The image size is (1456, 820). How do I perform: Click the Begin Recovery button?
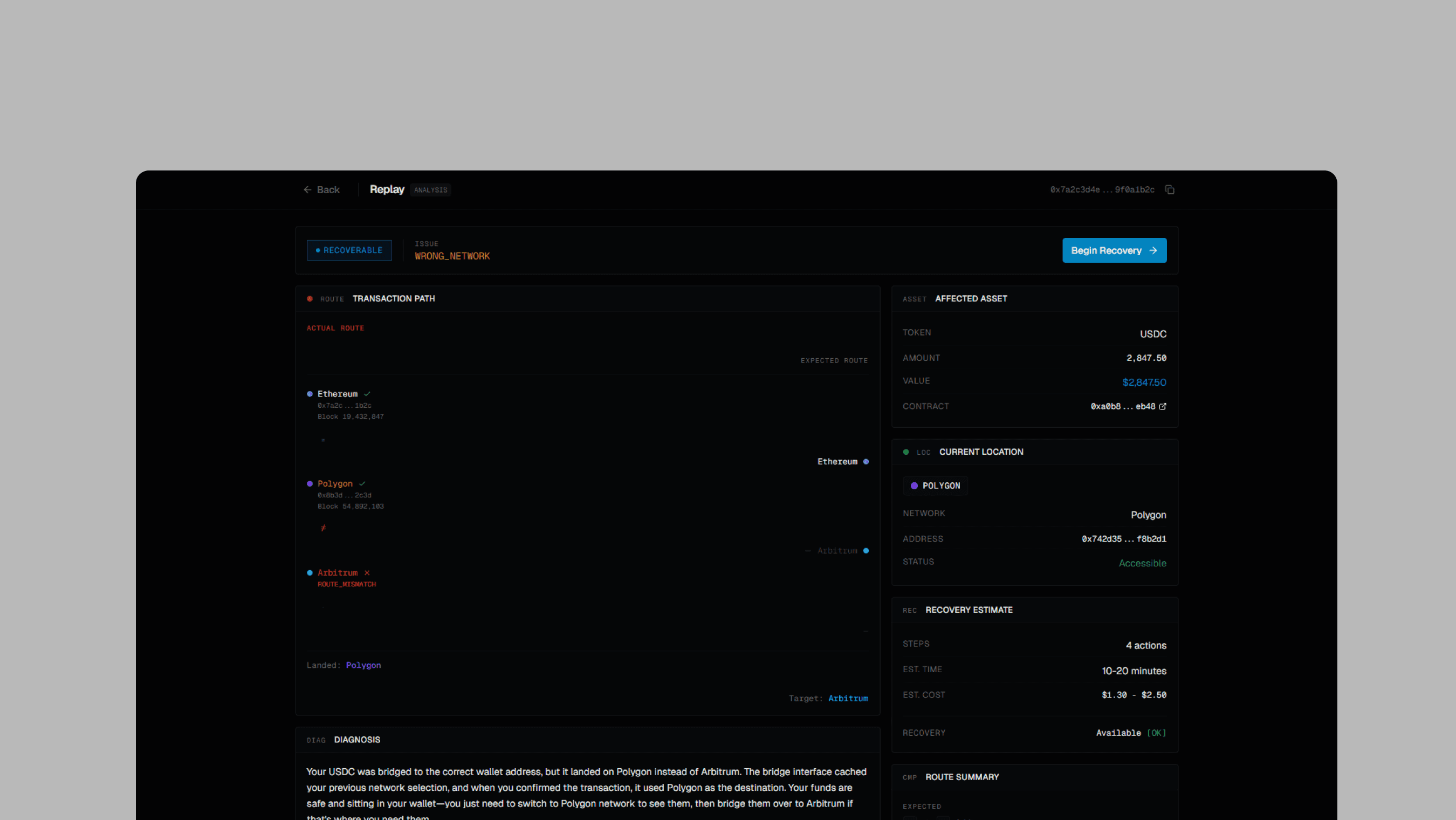pos(1114,250)
